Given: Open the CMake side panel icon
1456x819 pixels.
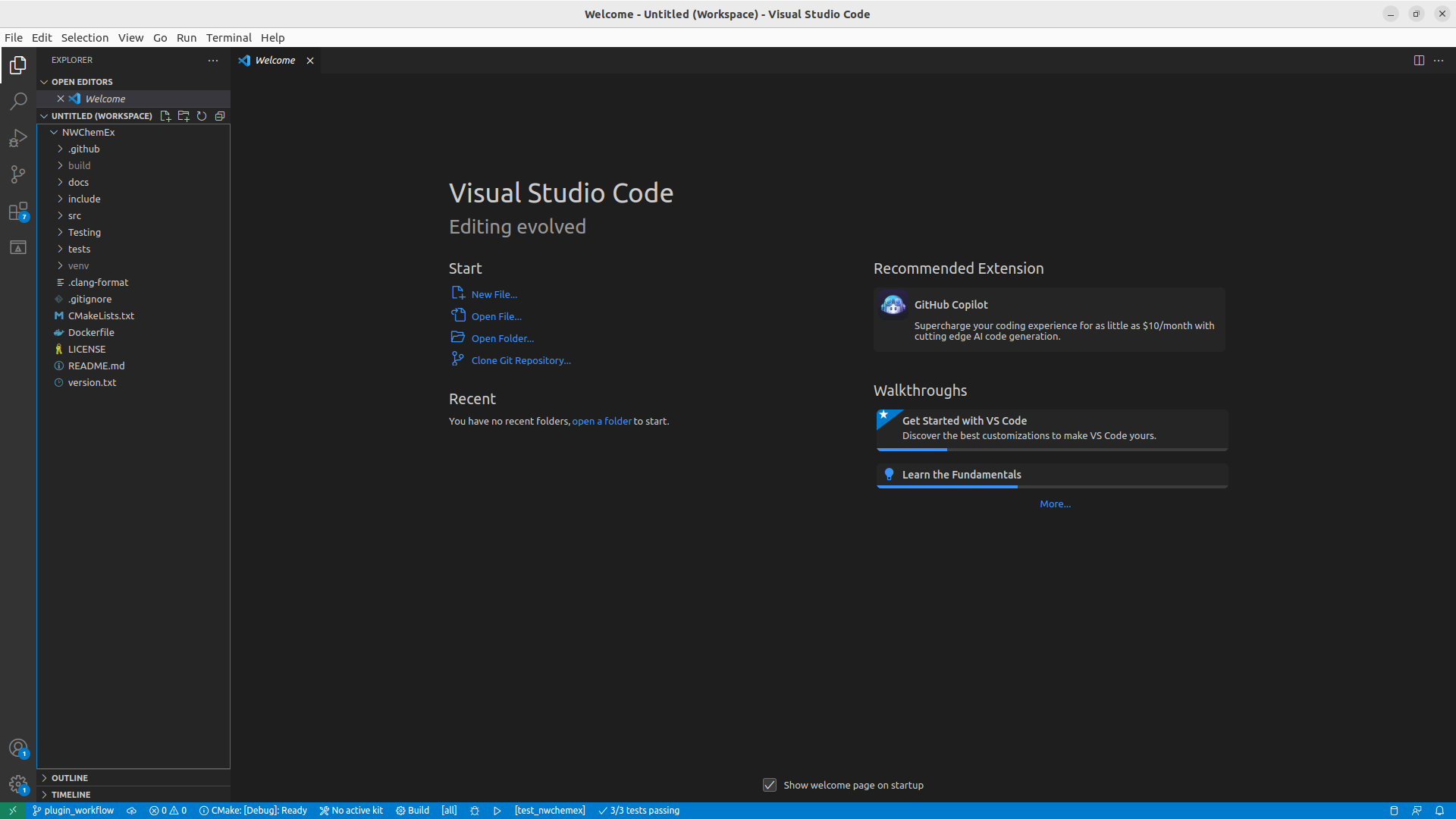Looking at the screenshot, I should 18,247.
